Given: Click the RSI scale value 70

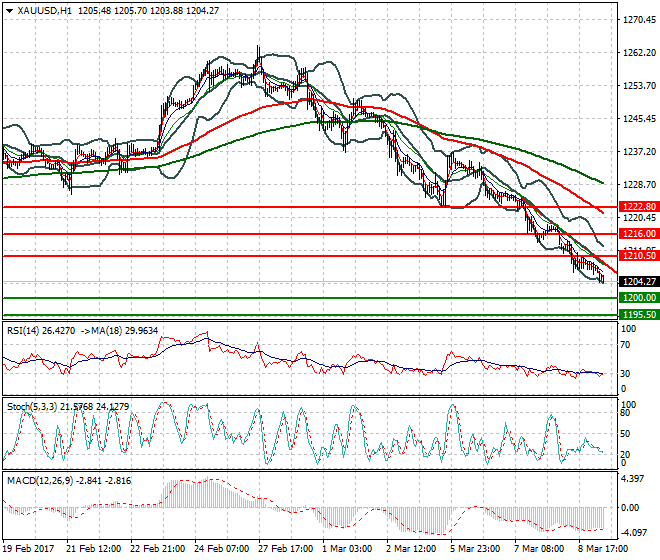Looking at the screenshot, I should (x=625, y=345).
